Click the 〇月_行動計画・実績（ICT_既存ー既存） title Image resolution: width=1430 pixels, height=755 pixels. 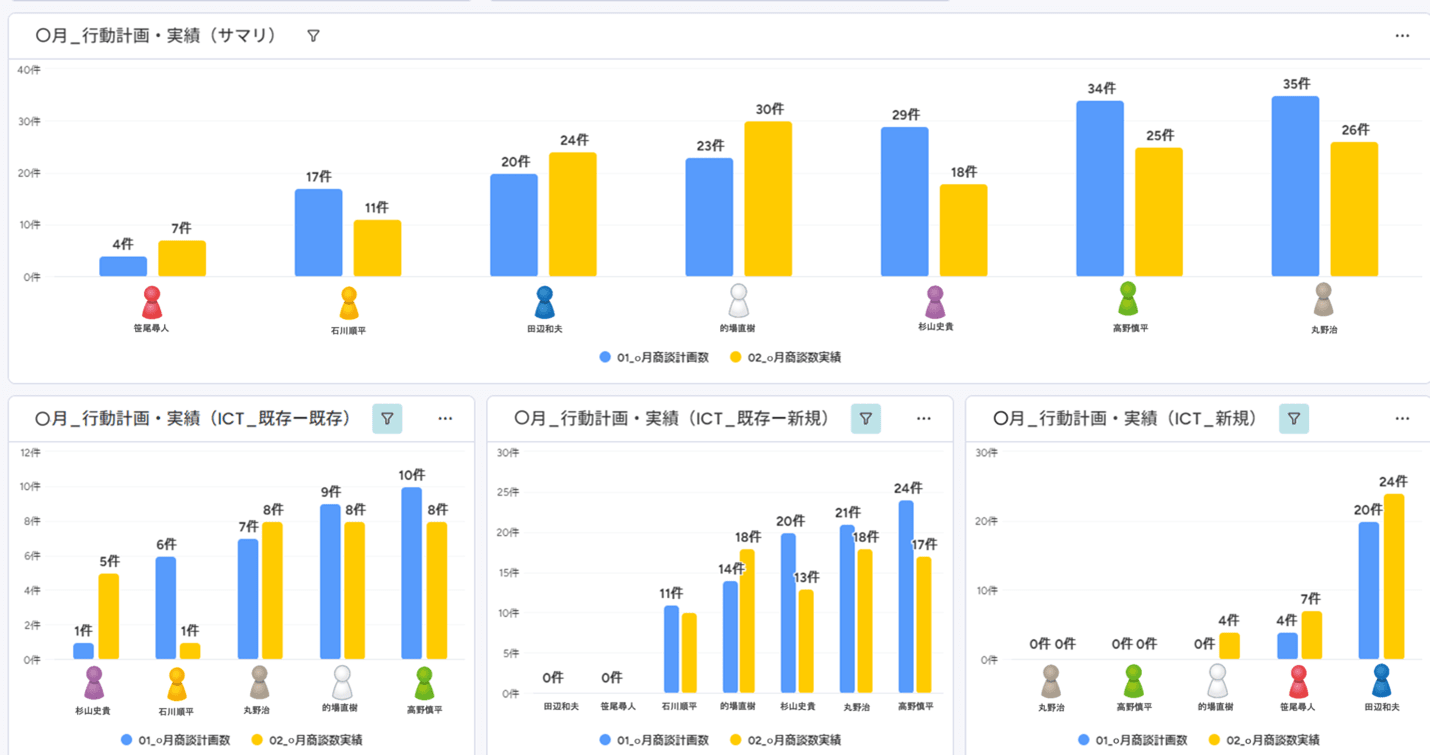pos(194,419)
